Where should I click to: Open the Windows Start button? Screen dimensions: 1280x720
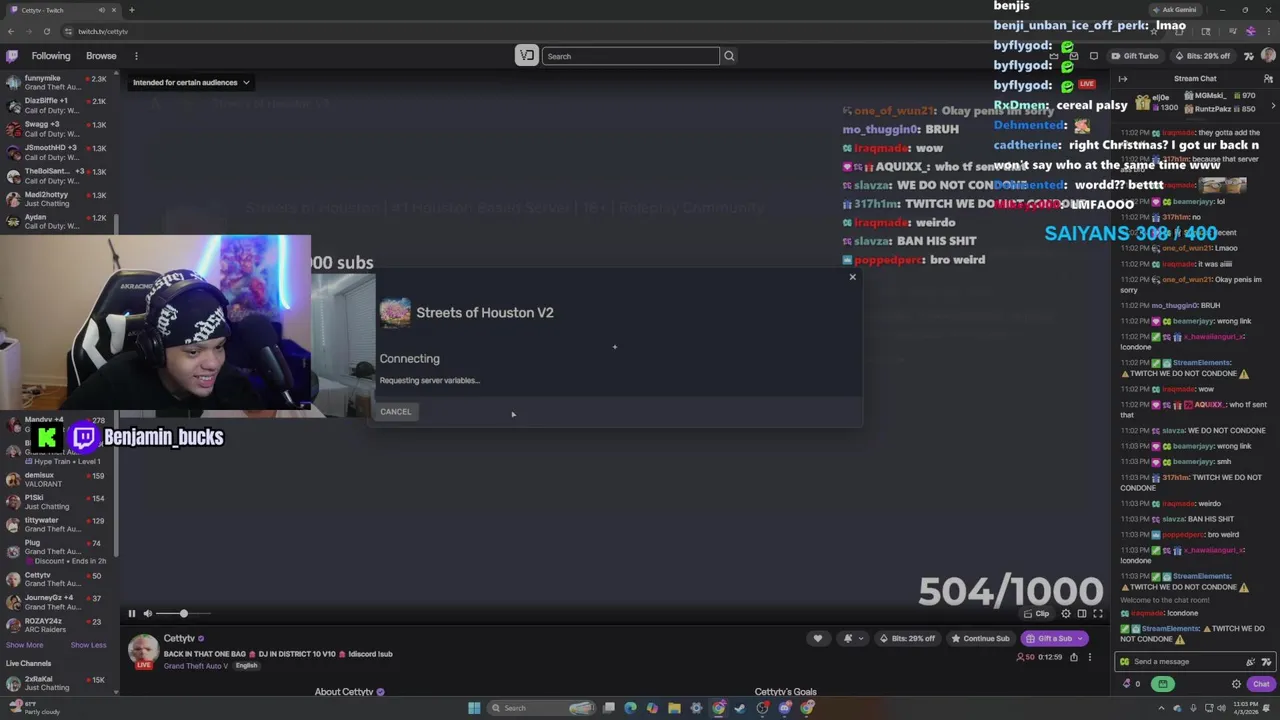[x=474, y=708]
